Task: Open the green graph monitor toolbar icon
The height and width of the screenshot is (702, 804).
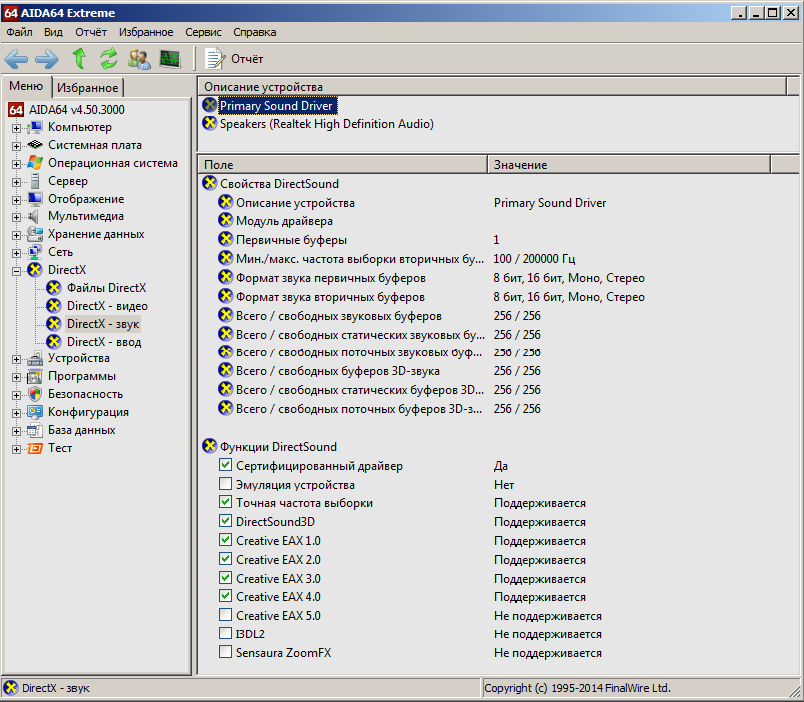Action: [169, 59]
